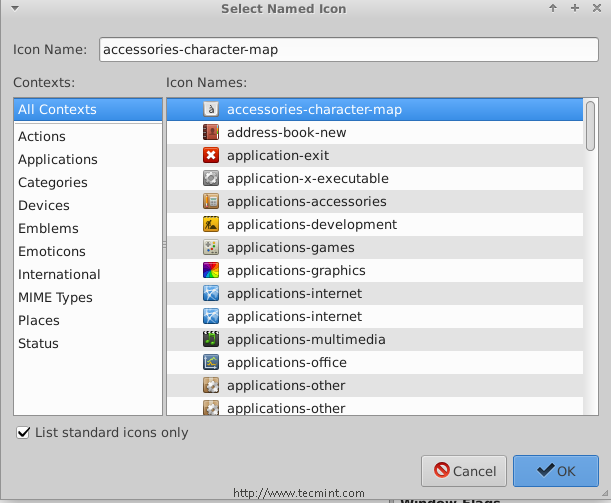The width and height of the screenshot is (611, 503).
Task: Select the applications-games icon
Action: click(210, 247)
